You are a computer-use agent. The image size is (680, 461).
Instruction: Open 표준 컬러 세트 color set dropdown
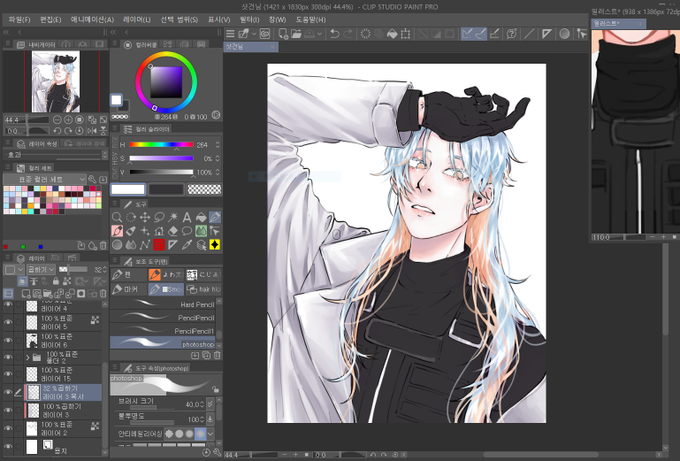pos(45,179)
